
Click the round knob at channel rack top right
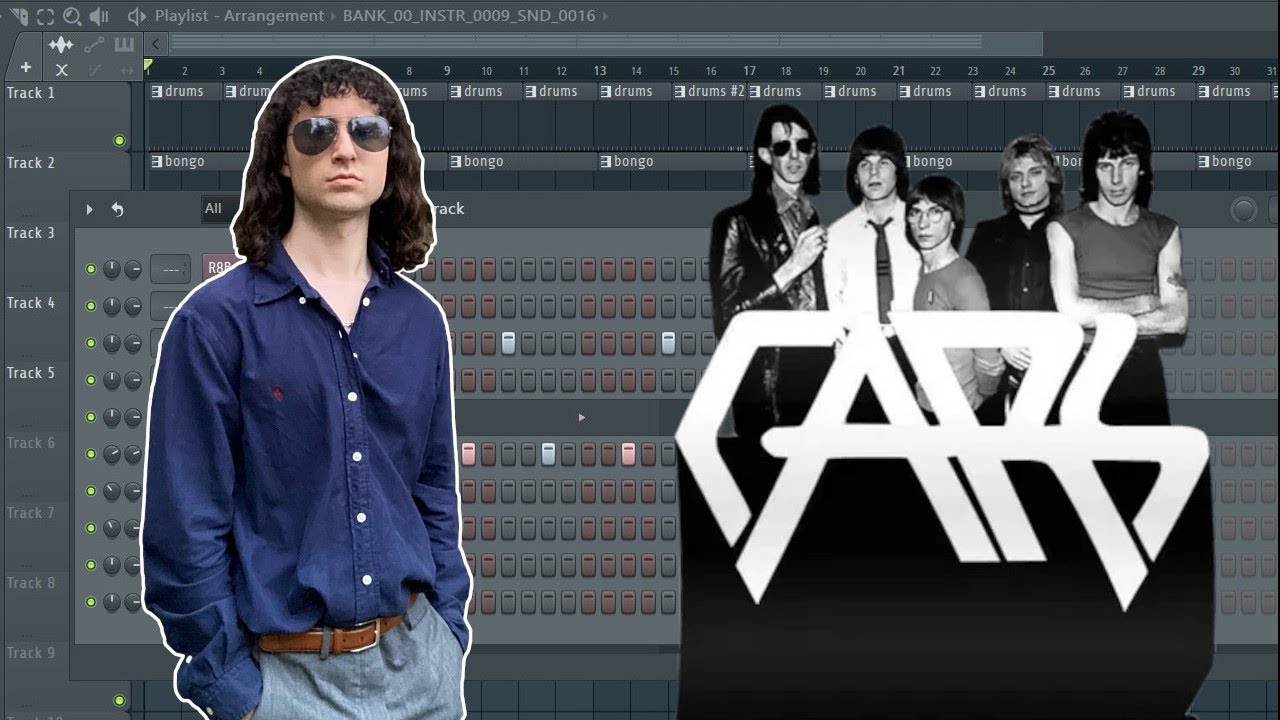pos(1244,210)
